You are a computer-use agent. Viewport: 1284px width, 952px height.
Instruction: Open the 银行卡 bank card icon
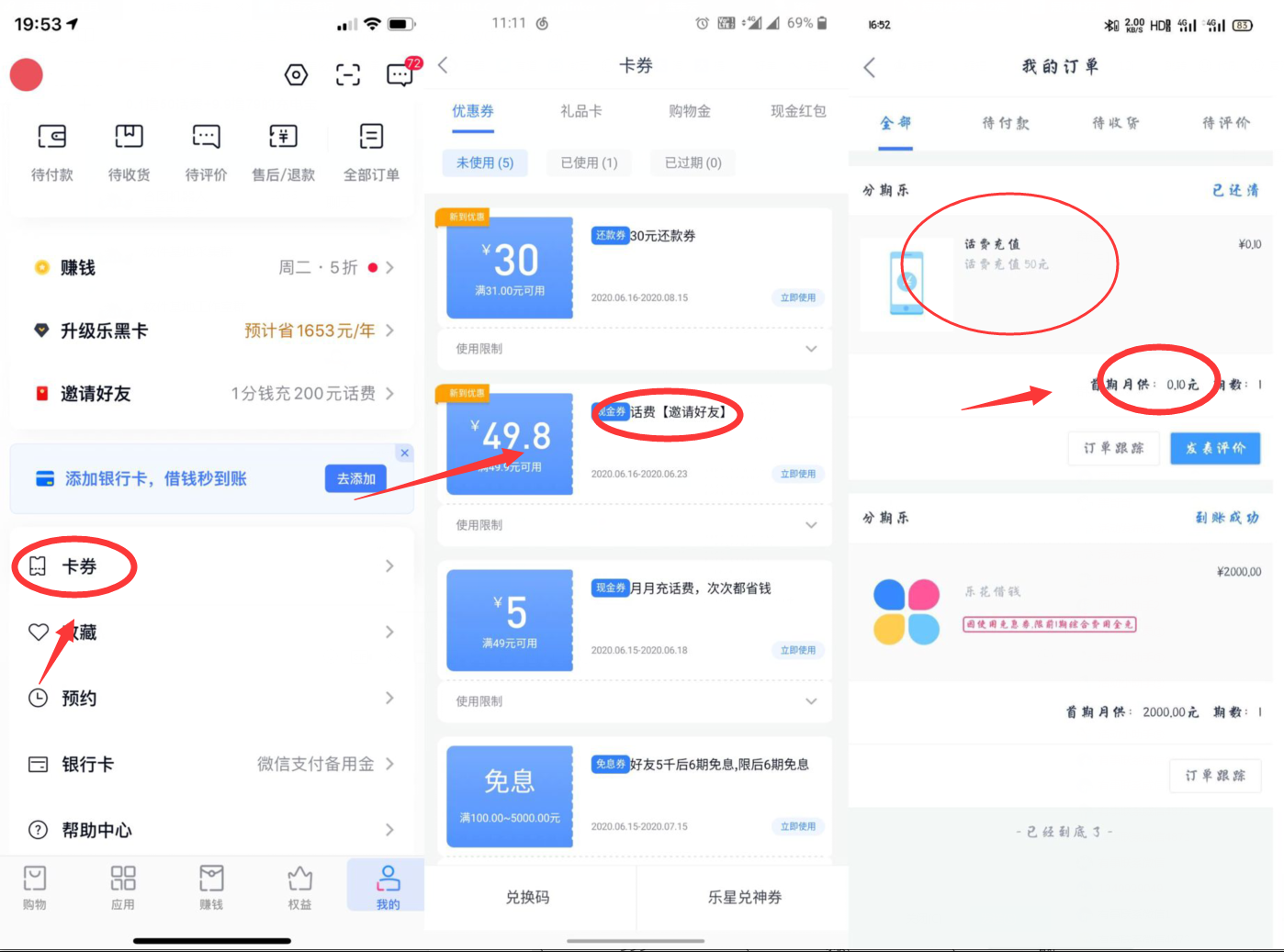(x=37, y=764)
